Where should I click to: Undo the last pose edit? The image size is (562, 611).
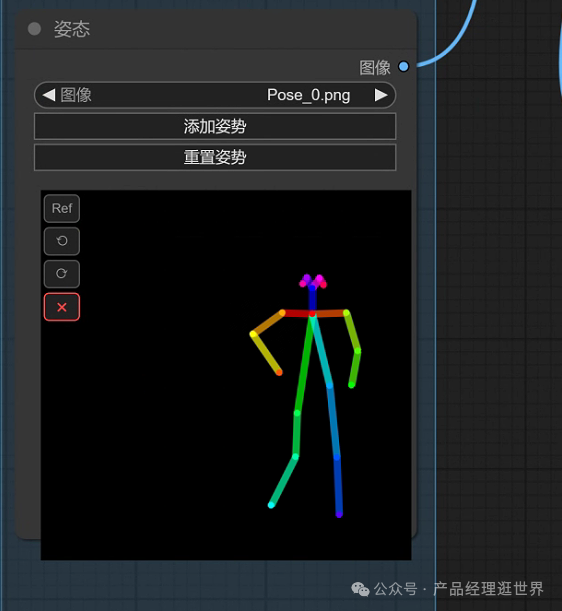[x=62, y=241]
